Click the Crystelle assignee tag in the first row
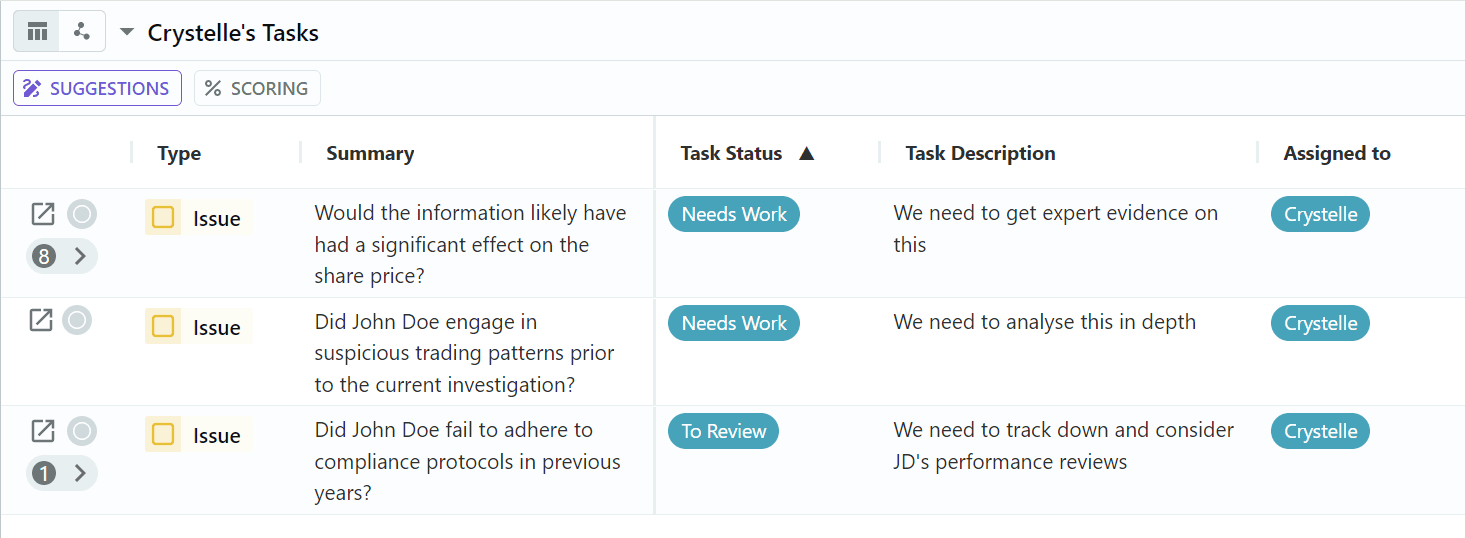 pos(1320,214)
